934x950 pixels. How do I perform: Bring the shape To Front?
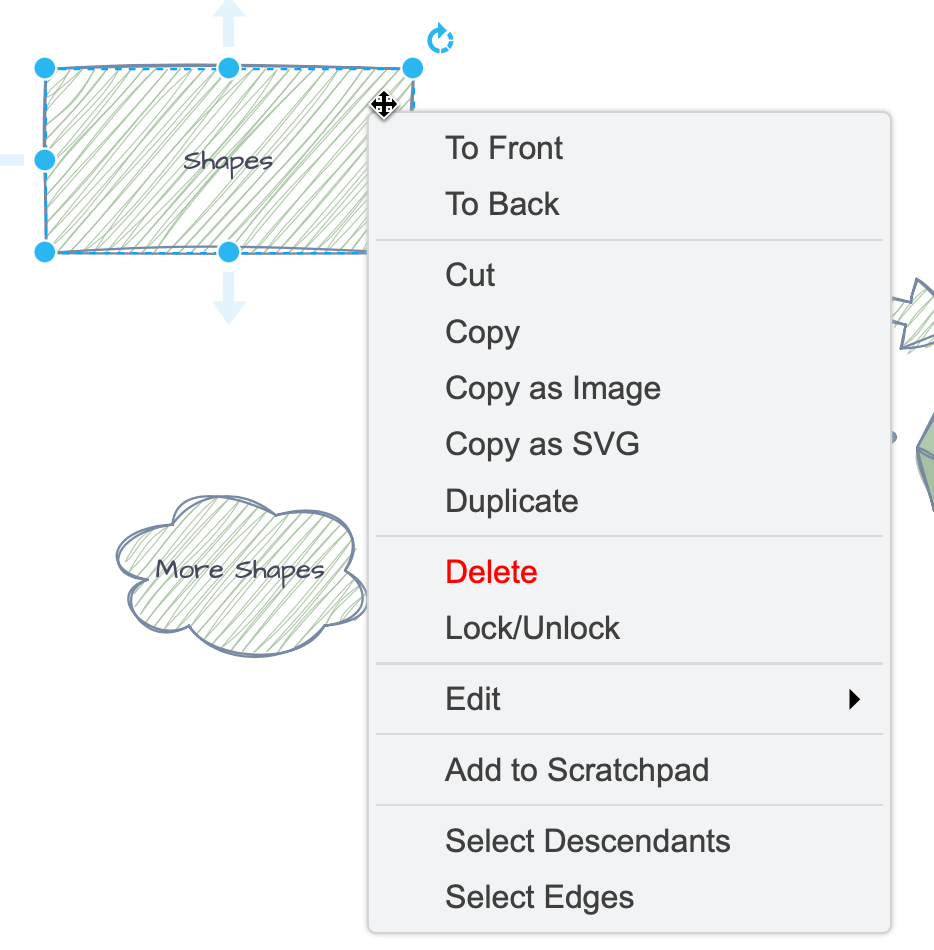[x=504, y=148]
